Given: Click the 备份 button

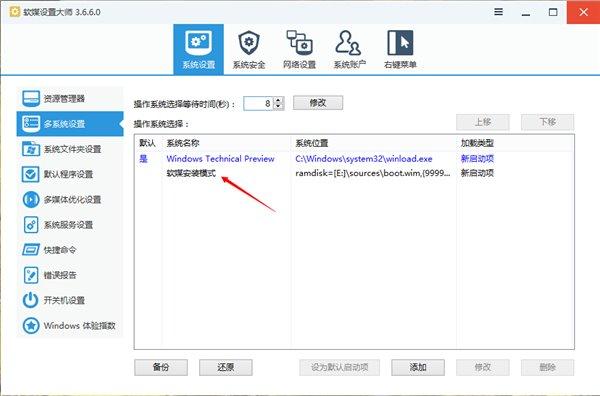Looking at the screenshot, I should (x=161, y=367).
